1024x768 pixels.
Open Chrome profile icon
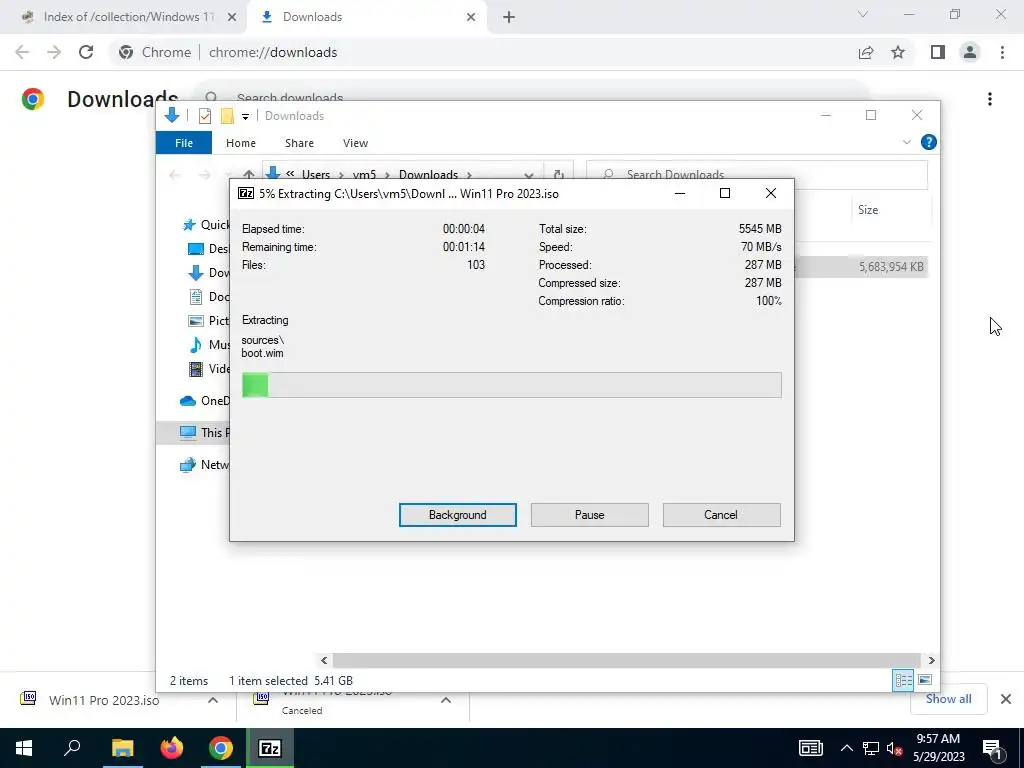coord(970,52)
